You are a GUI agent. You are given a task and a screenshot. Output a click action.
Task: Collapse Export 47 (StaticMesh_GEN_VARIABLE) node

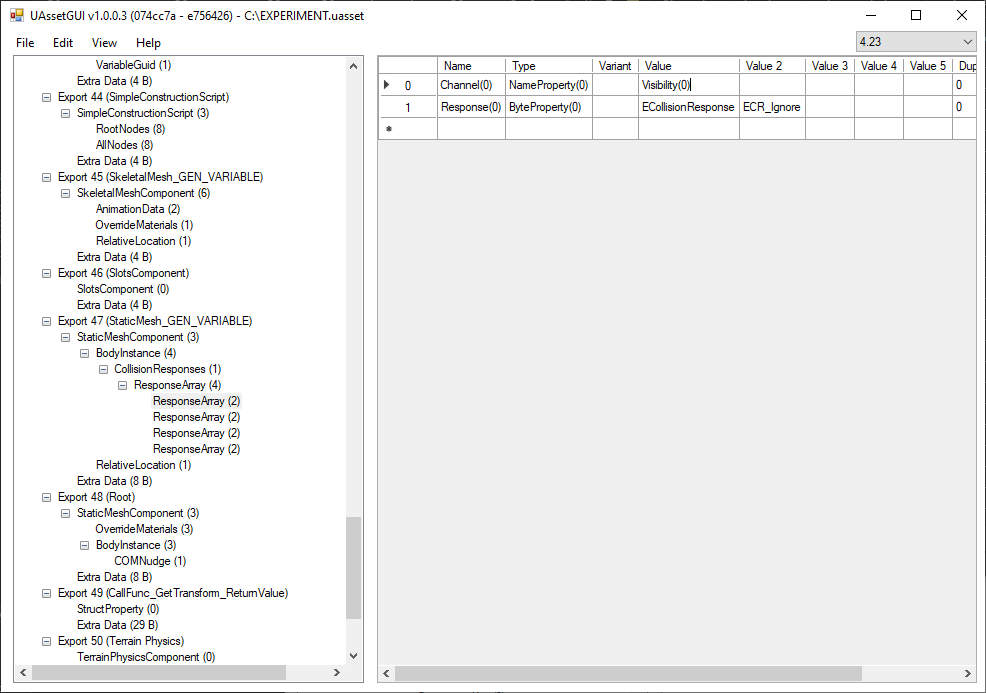[47, 321]
